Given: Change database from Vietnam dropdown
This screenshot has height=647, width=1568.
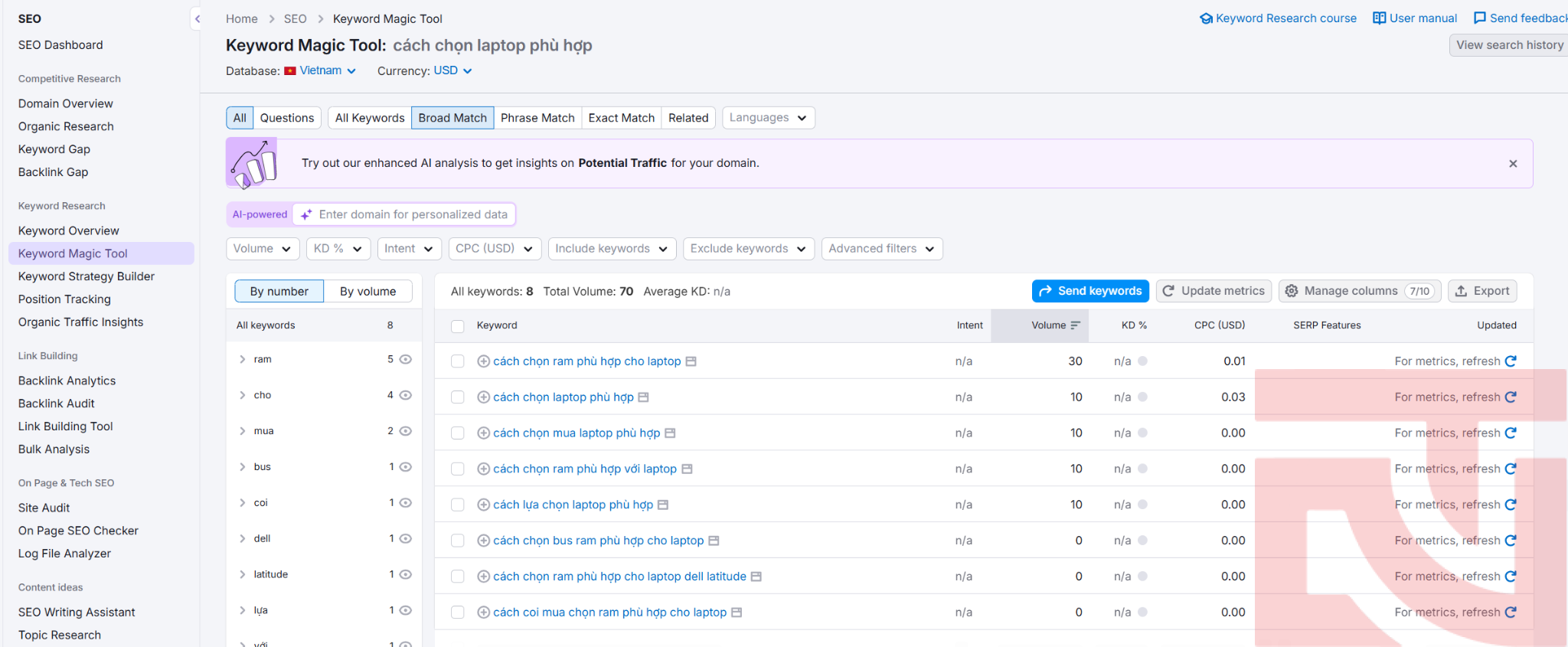Looking at the screenshot, I should (x=328, y=70).
